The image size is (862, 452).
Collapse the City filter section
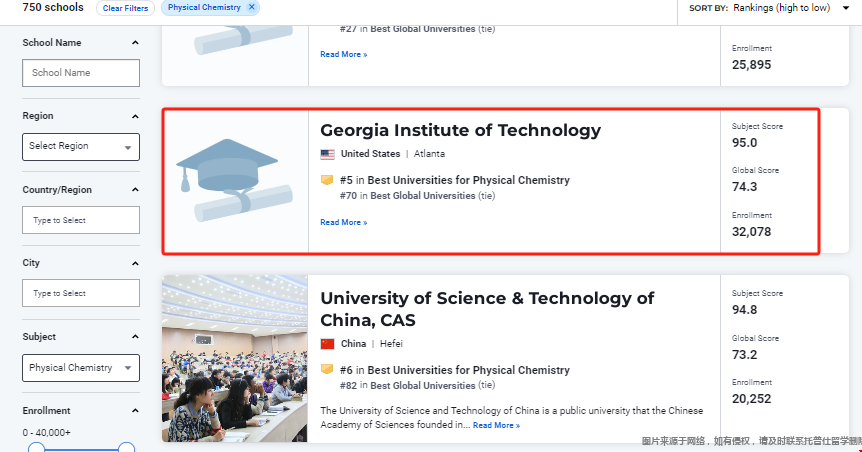tap(135, 263)
